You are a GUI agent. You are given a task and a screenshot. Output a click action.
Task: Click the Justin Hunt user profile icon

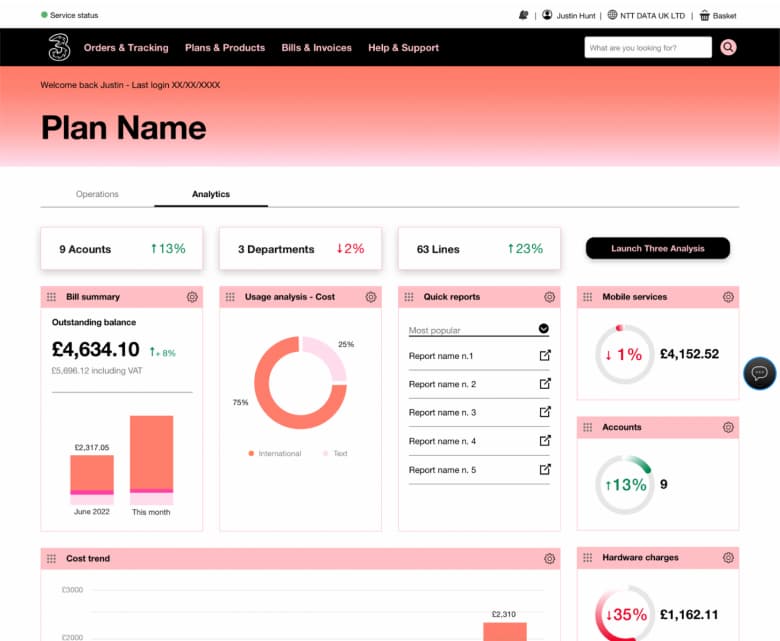click(547, 15)
